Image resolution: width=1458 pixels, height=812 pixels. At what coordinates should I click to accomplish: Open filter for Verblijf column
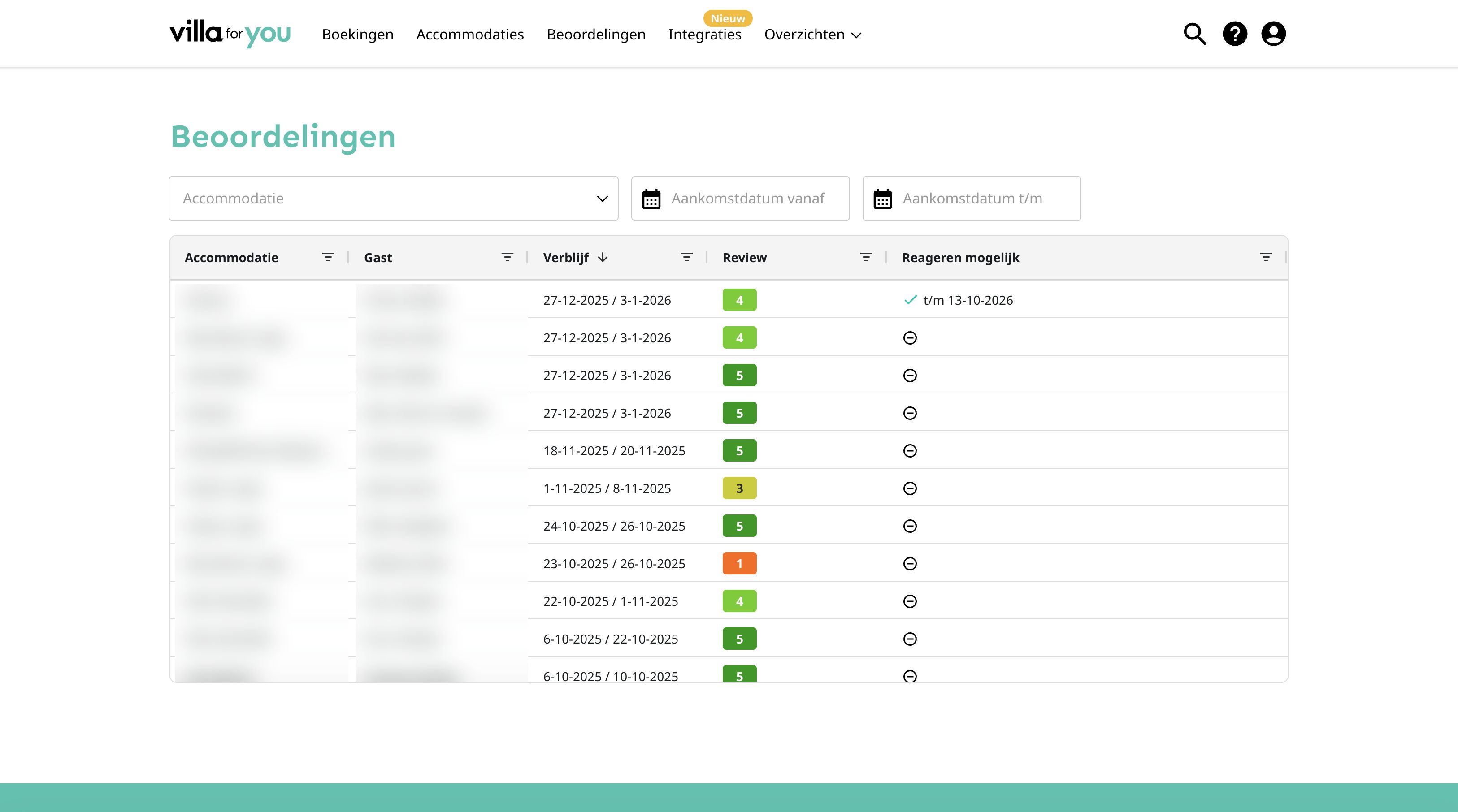[686, 258]
